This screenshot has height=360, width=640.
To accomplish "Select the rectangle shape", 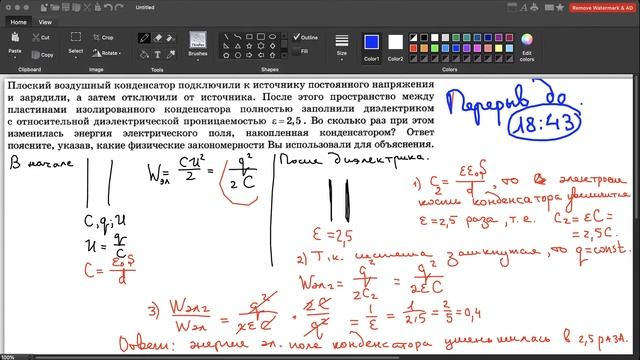I will [x=249, y=37].
